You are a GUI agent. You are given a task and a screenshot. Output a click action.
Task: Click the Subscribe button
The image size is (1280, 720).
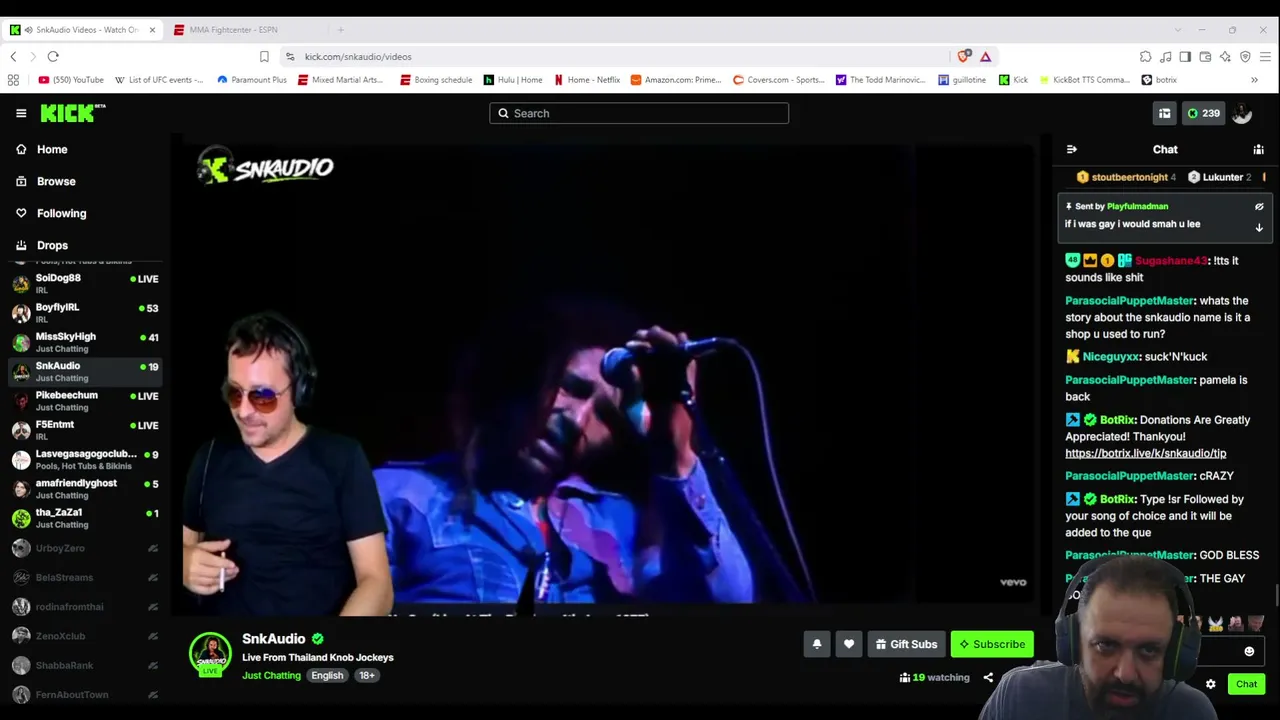(992, 645)
